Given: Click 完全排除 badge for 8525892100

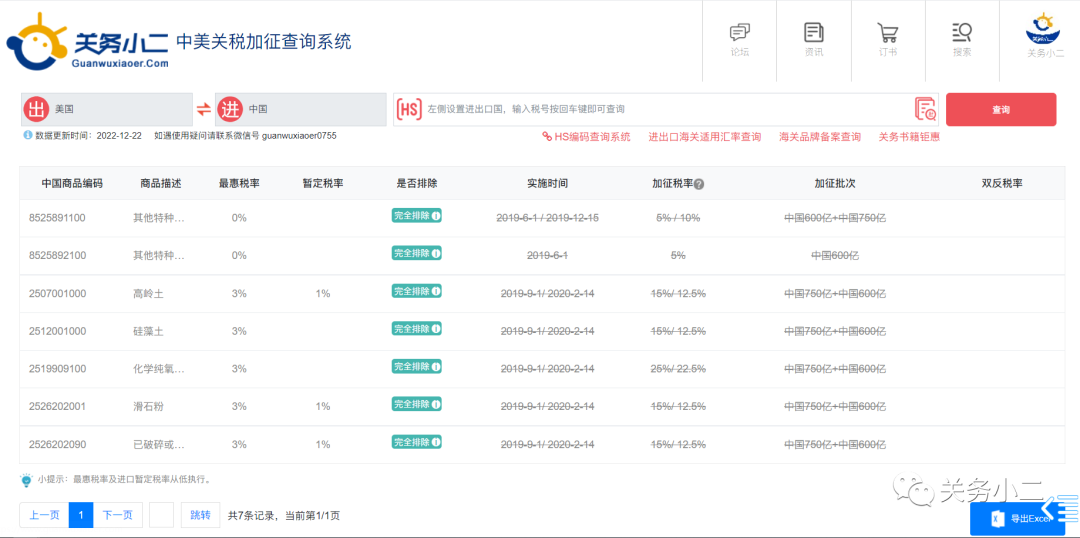Looking at the screenshot, I should click(417, 254).
